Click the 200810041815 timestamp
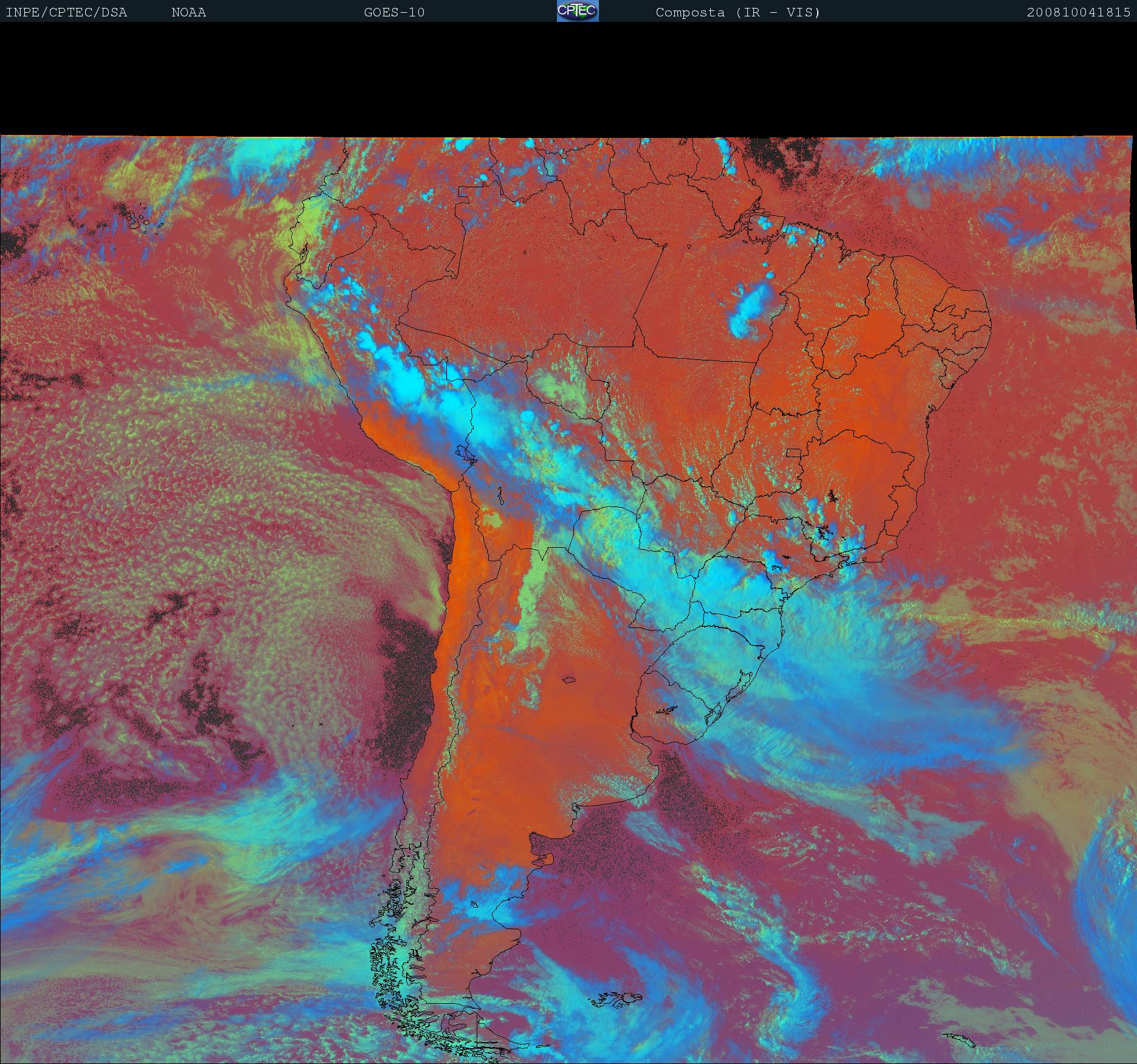This screenshot has height=1064, width=1137. 1078,12
